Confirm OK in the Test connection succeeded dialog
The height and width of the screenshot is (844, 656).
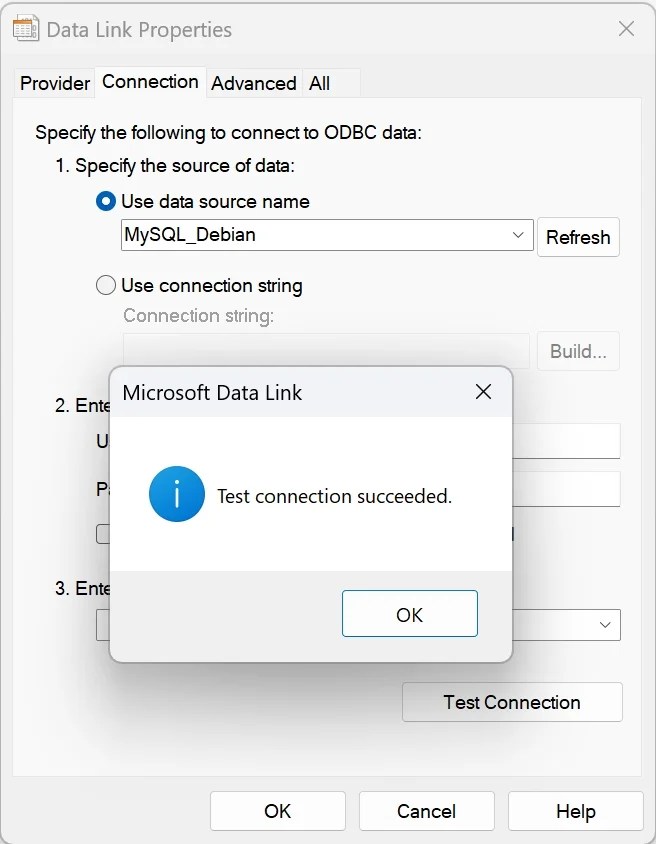click(409, 614)
